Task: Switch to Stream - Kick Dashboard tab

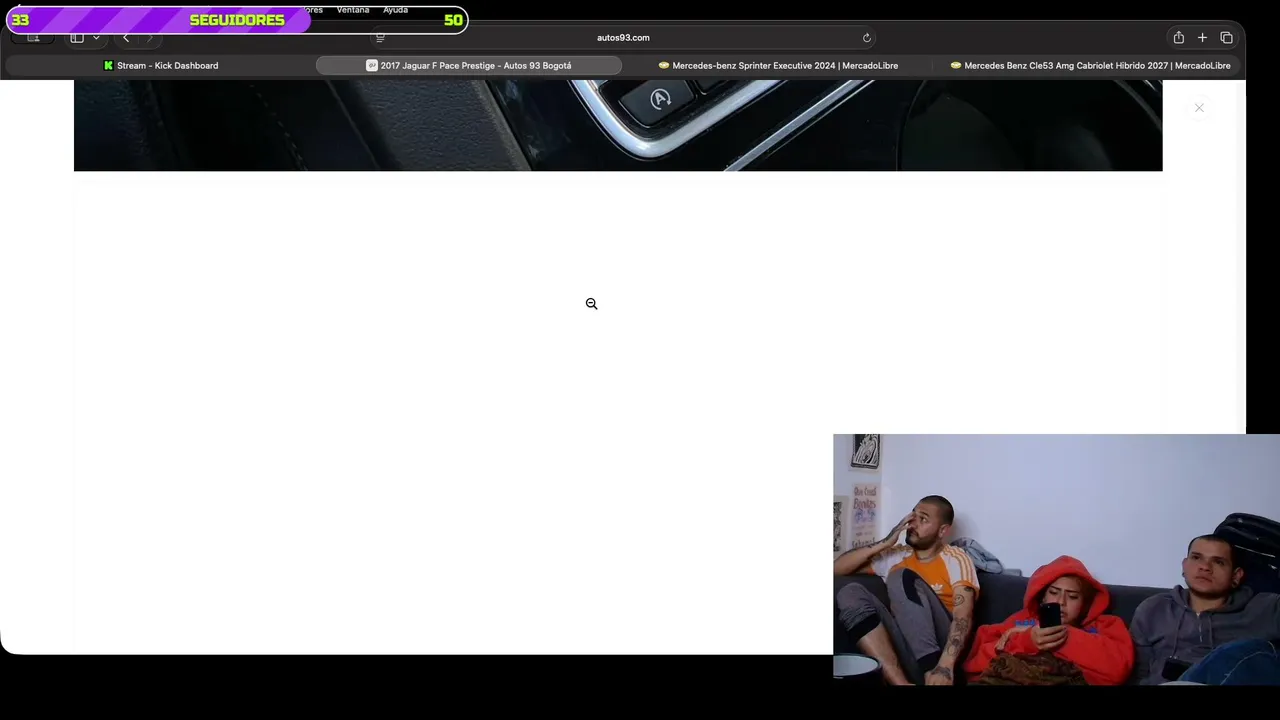Action: coord(161,66)
